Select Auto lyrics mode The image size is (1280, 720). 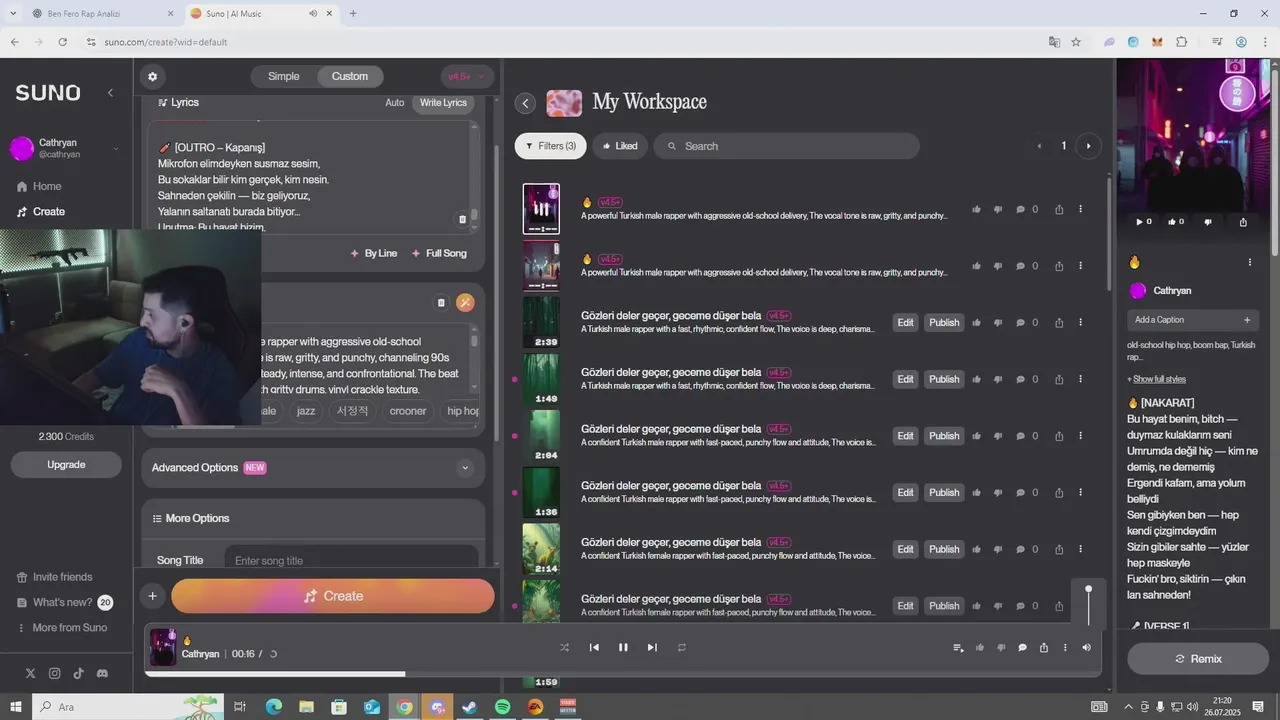coord(395,102)
